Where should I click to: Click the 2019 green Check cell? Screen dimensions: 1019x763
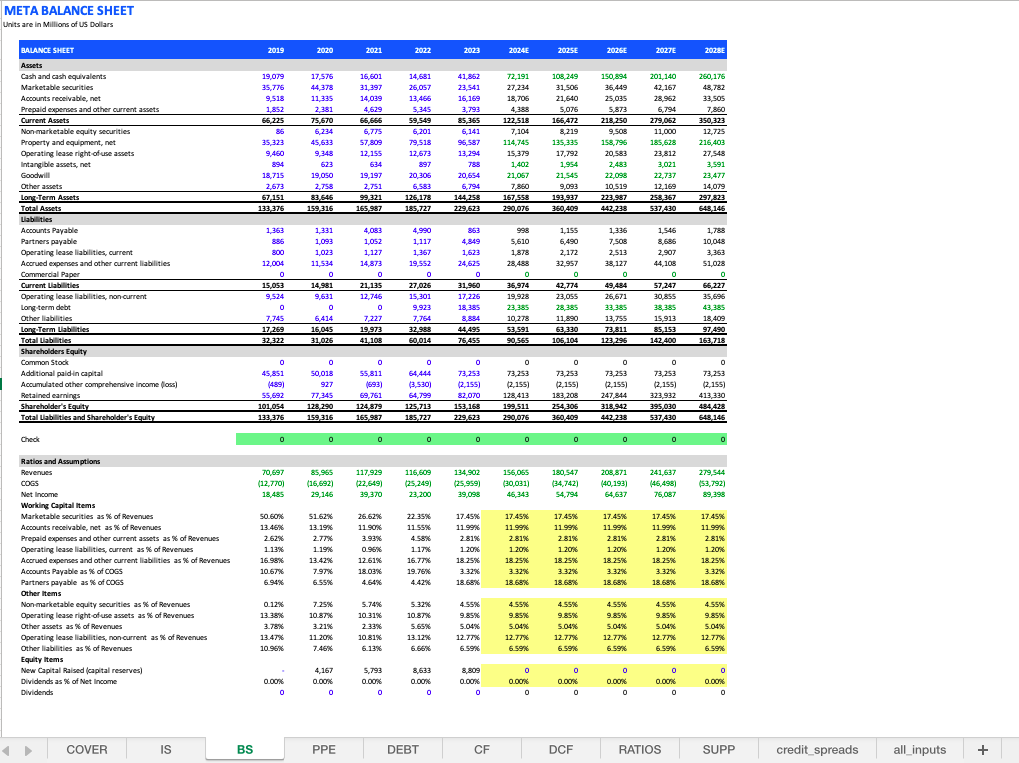(261, 439)
